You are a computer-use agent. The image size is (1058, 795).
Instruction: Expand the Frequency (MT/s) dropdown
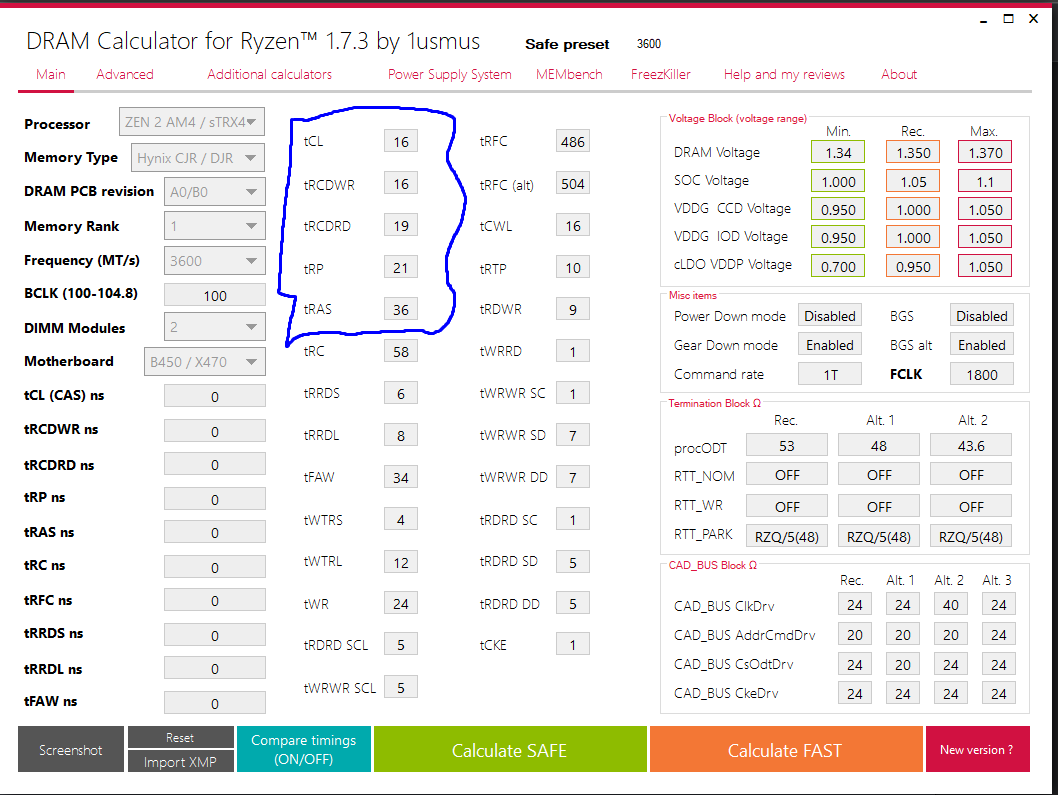(x=215, y=261)
